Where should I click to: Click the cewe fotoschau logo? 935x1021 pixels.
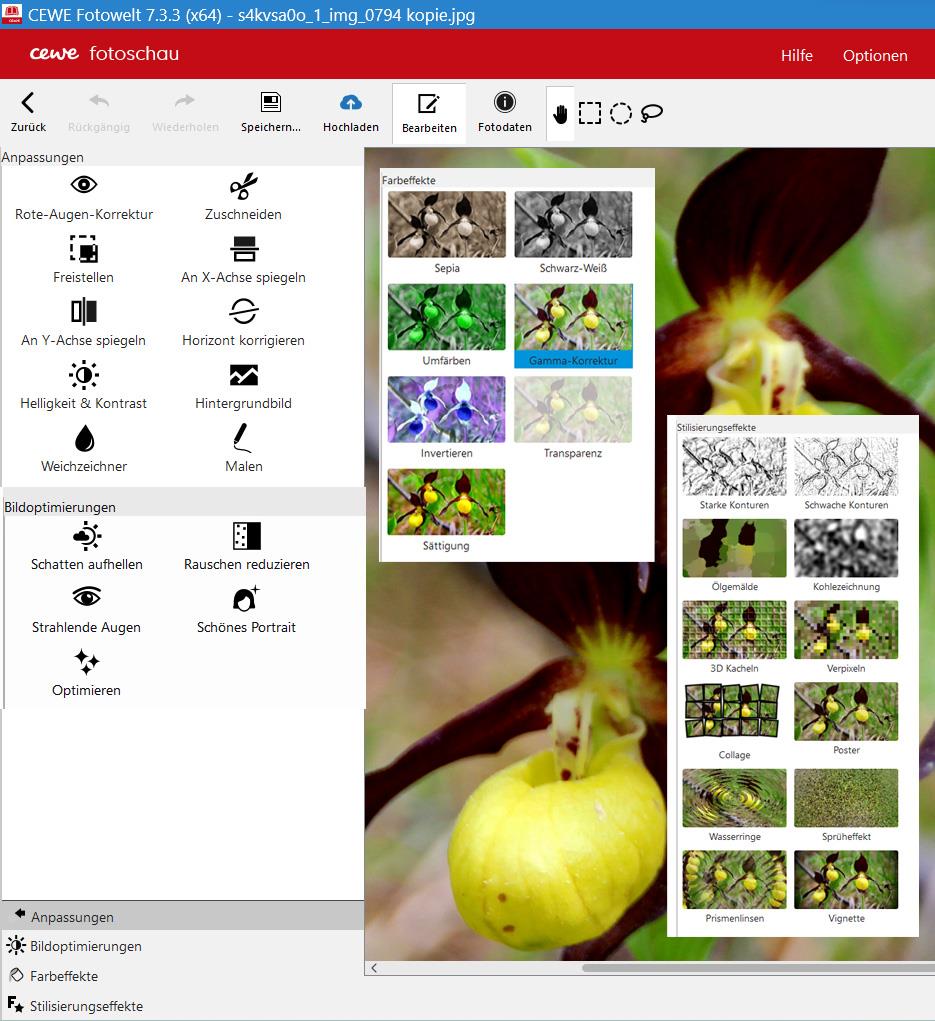(104, 54)
